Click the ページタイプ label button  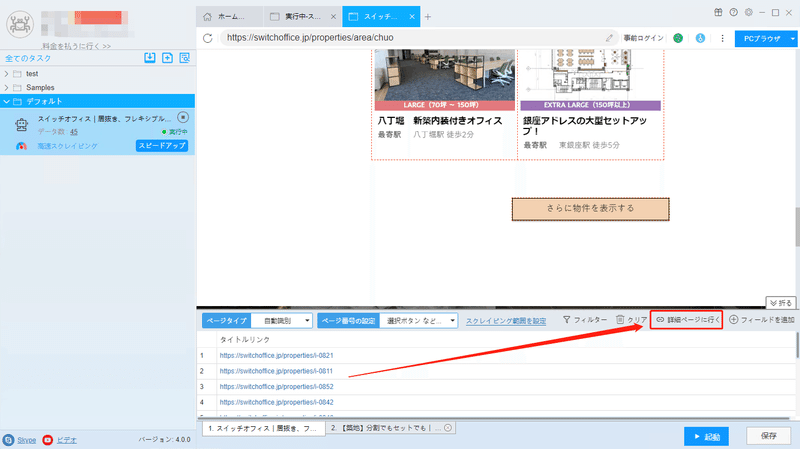point(227,320)
